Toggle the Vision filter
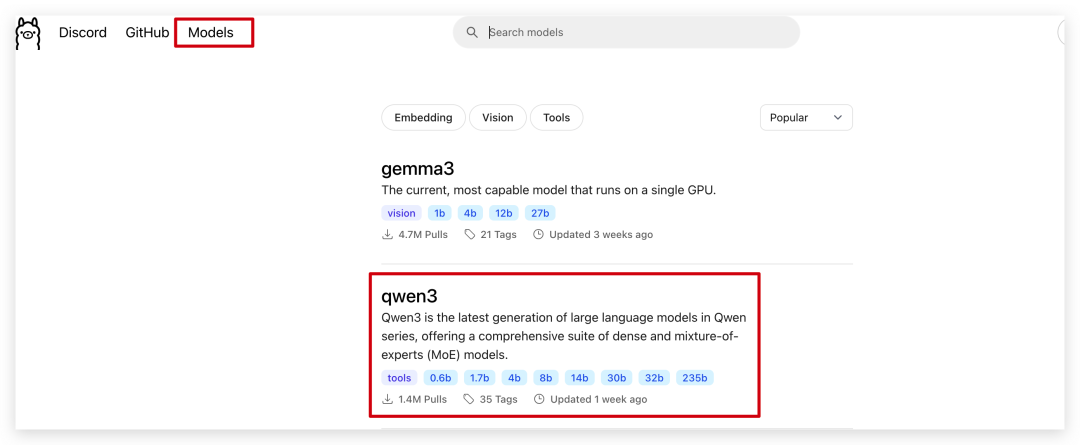This screenshot has height=445, width=1080. click(498, 118)
